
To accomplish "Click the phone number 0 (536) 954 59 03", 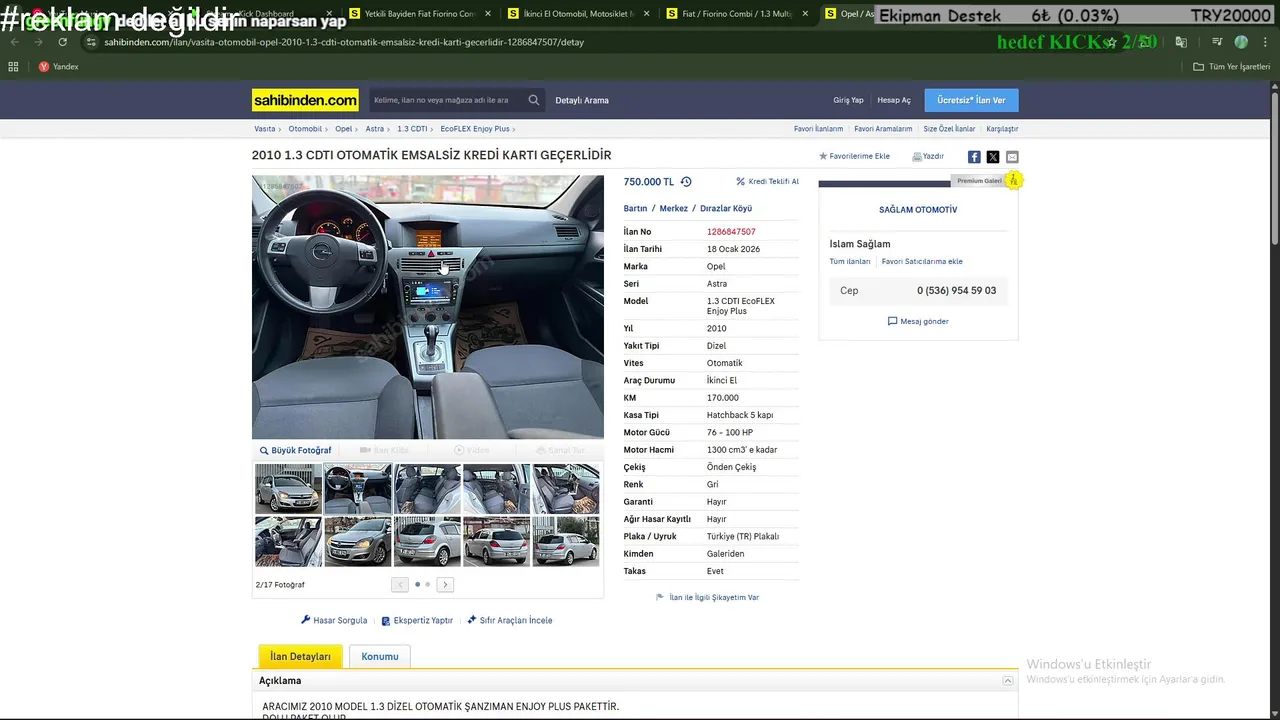I will coord(956,291).
